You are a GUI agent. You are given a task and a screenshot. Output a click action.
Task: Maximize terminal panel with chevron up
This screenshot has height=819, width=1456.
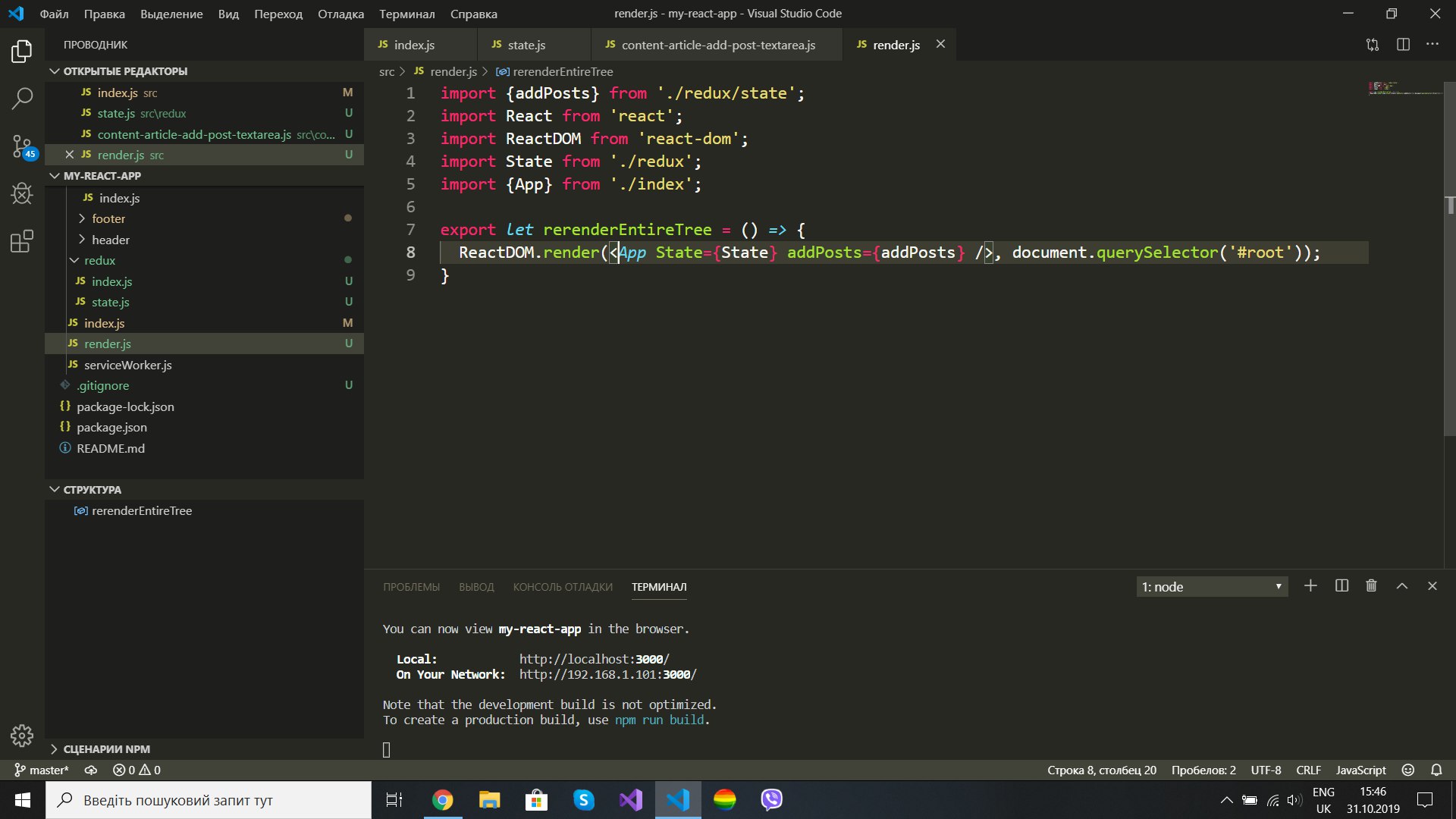(x=1402, y=586)
